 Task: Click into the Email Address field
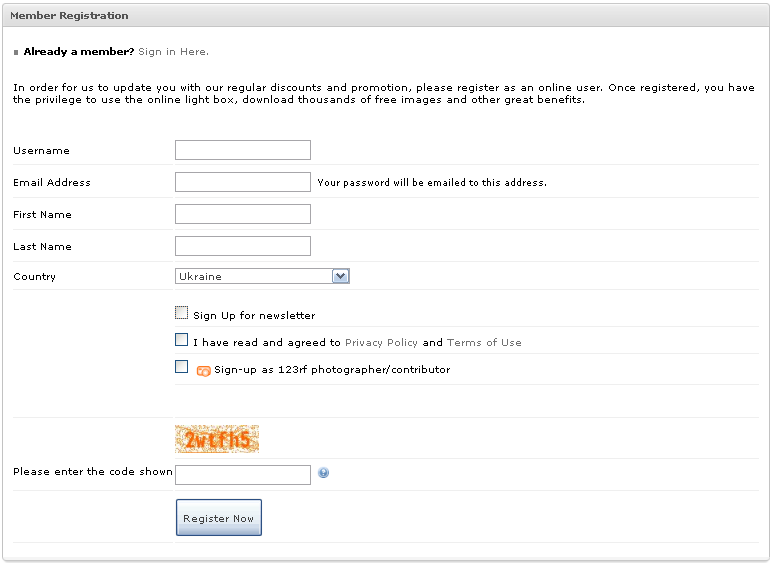pyautogui.click(x=243, y=182)
